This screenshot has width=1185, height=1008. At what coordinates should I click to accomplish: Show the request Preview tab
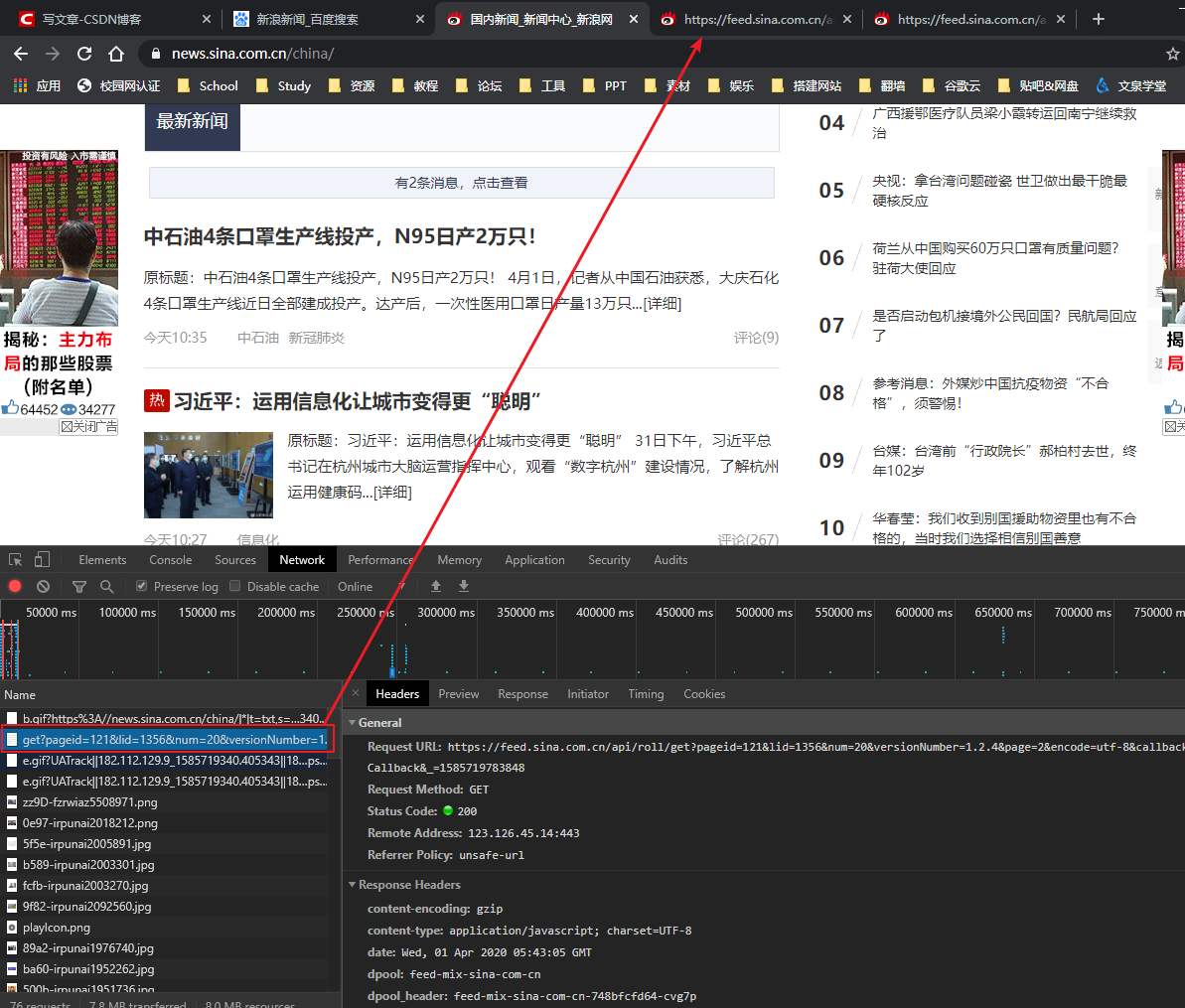tap(458, 693)
